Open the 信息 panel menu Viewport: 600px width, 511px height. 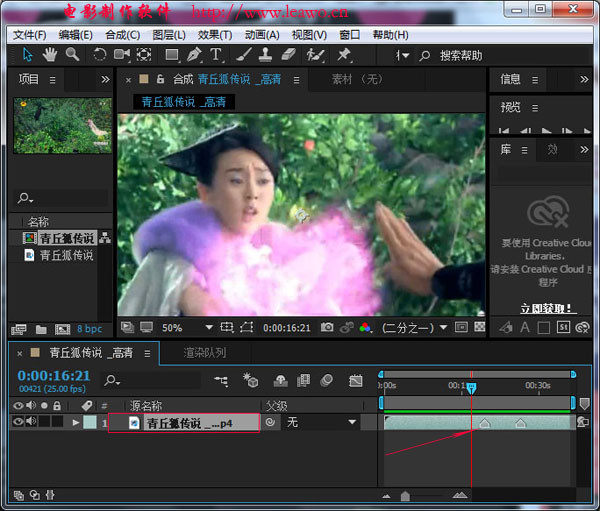pyautogui.click(x=535, y=80)
